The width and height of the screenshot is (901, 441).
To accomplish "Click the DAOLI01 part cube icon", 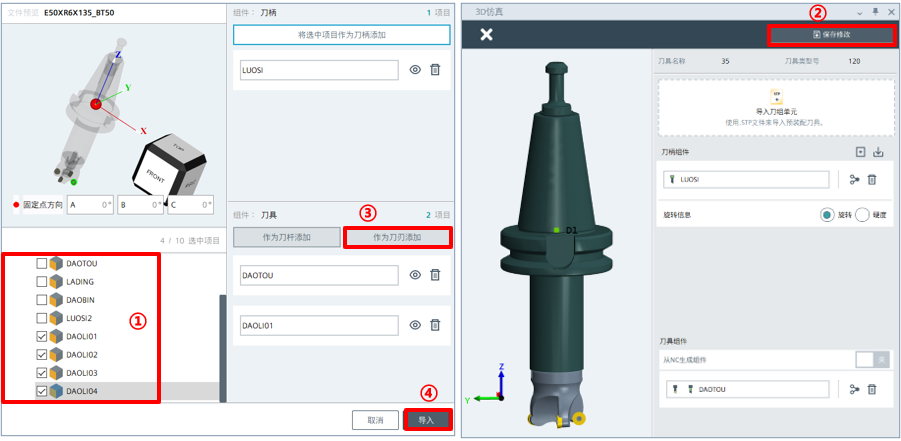I will point(56,336).
